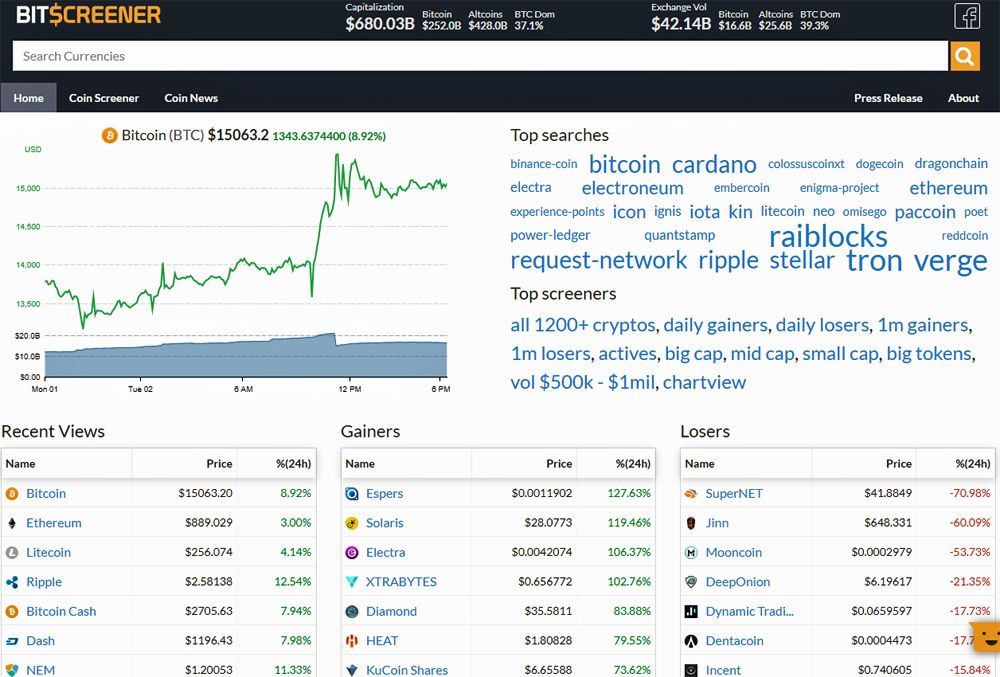The height and width of the screenshot is (677, 1000).
Task: Open the raiblocks top search link
Action: [828, 237]
